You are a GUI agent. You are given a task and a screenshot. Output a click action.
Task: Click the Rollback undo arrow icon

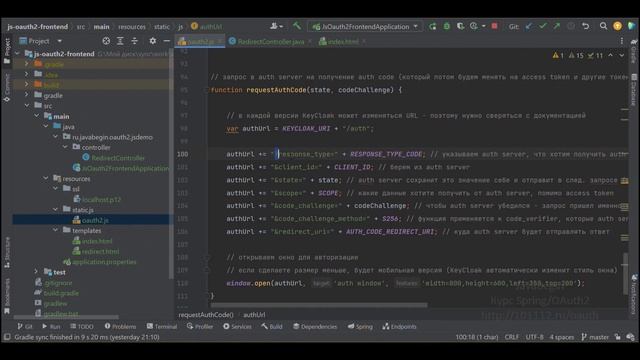[586, 27]
